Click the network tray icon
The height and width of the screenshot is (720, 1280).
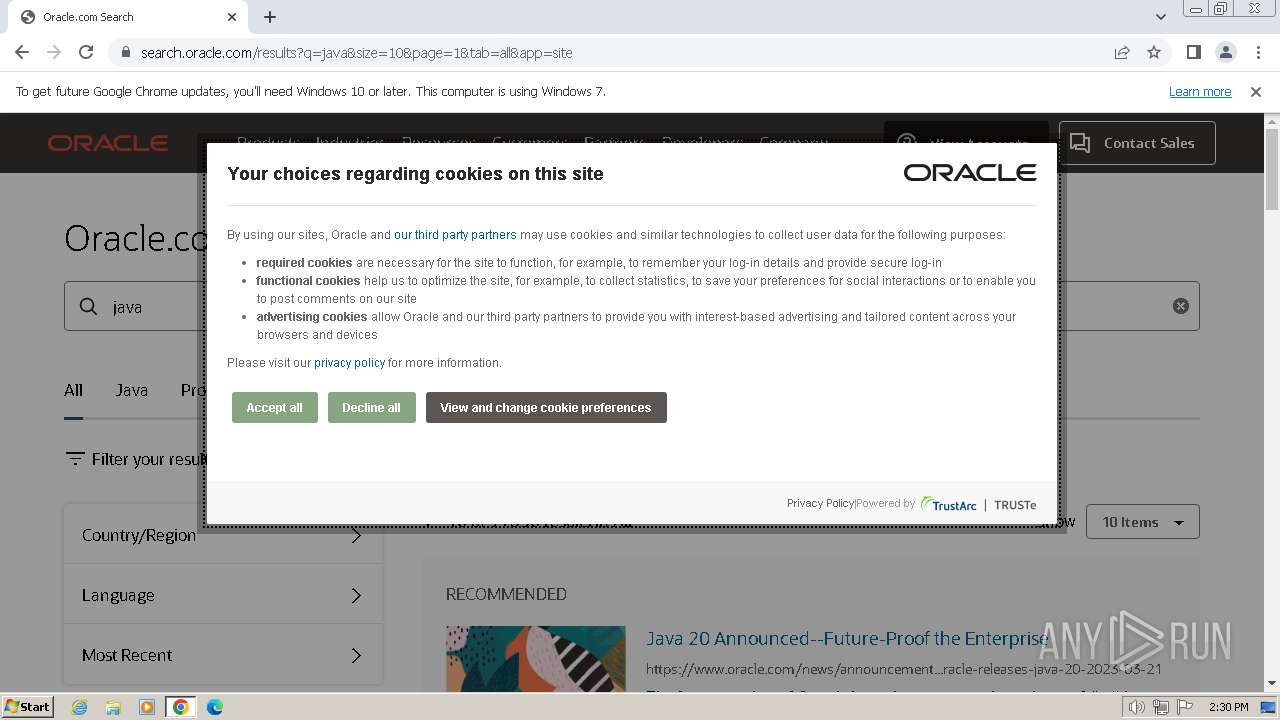click(x=1161, y=707)
